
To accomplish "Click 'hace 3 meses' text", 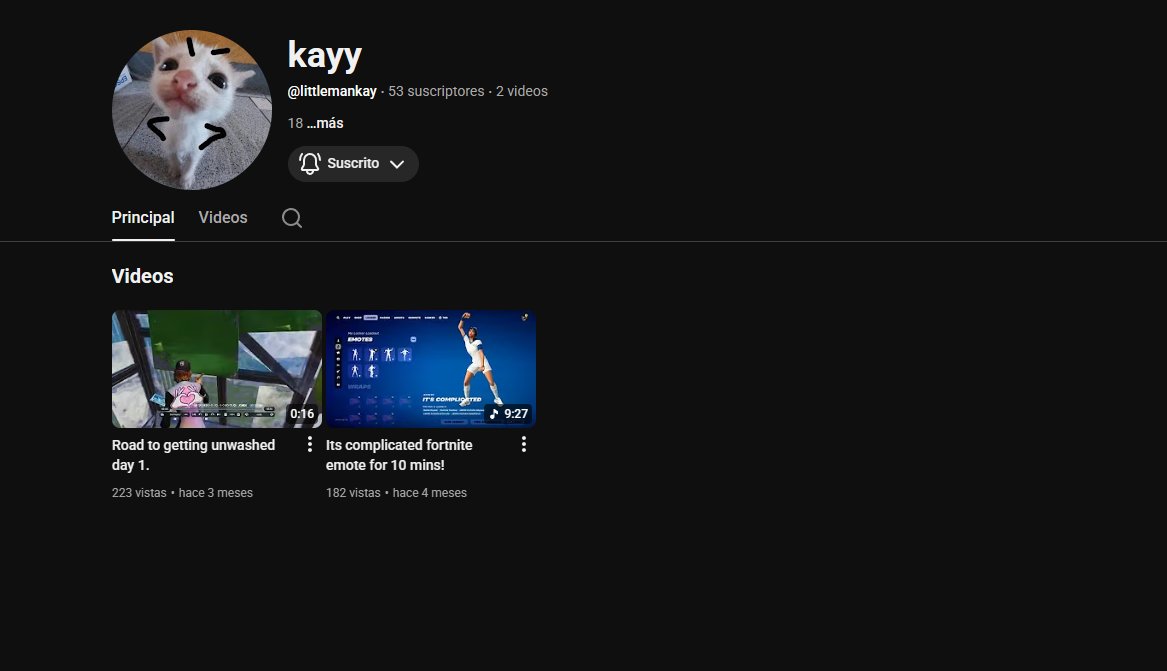I will (216, 492).
